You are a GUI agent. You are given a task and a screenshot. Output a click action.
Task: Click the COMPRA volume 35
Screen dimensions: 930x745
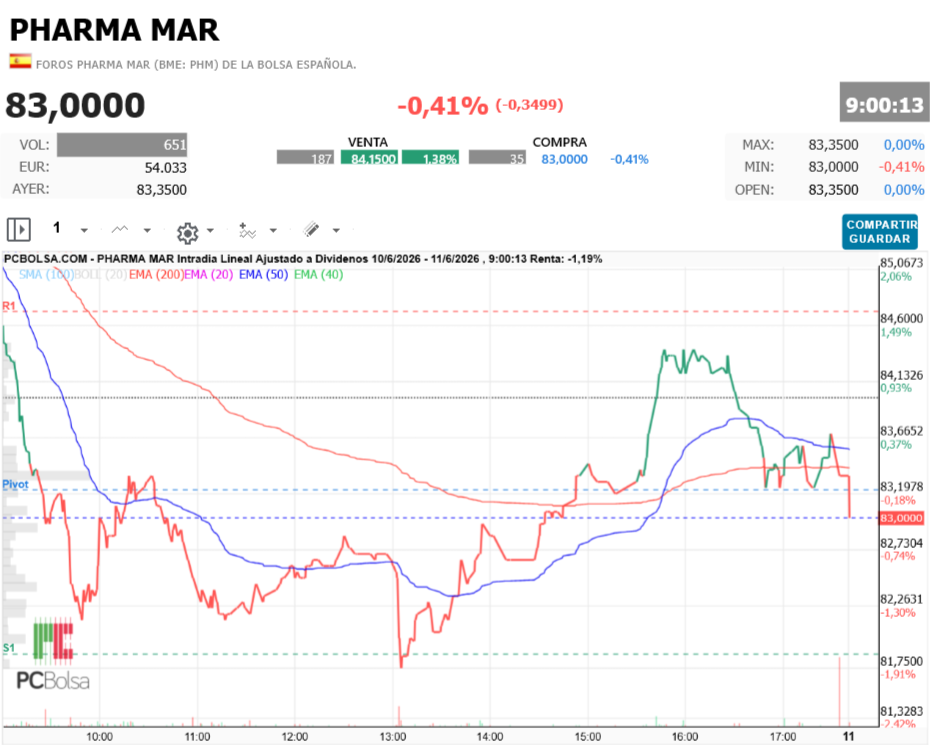click(x=497, y=158)
